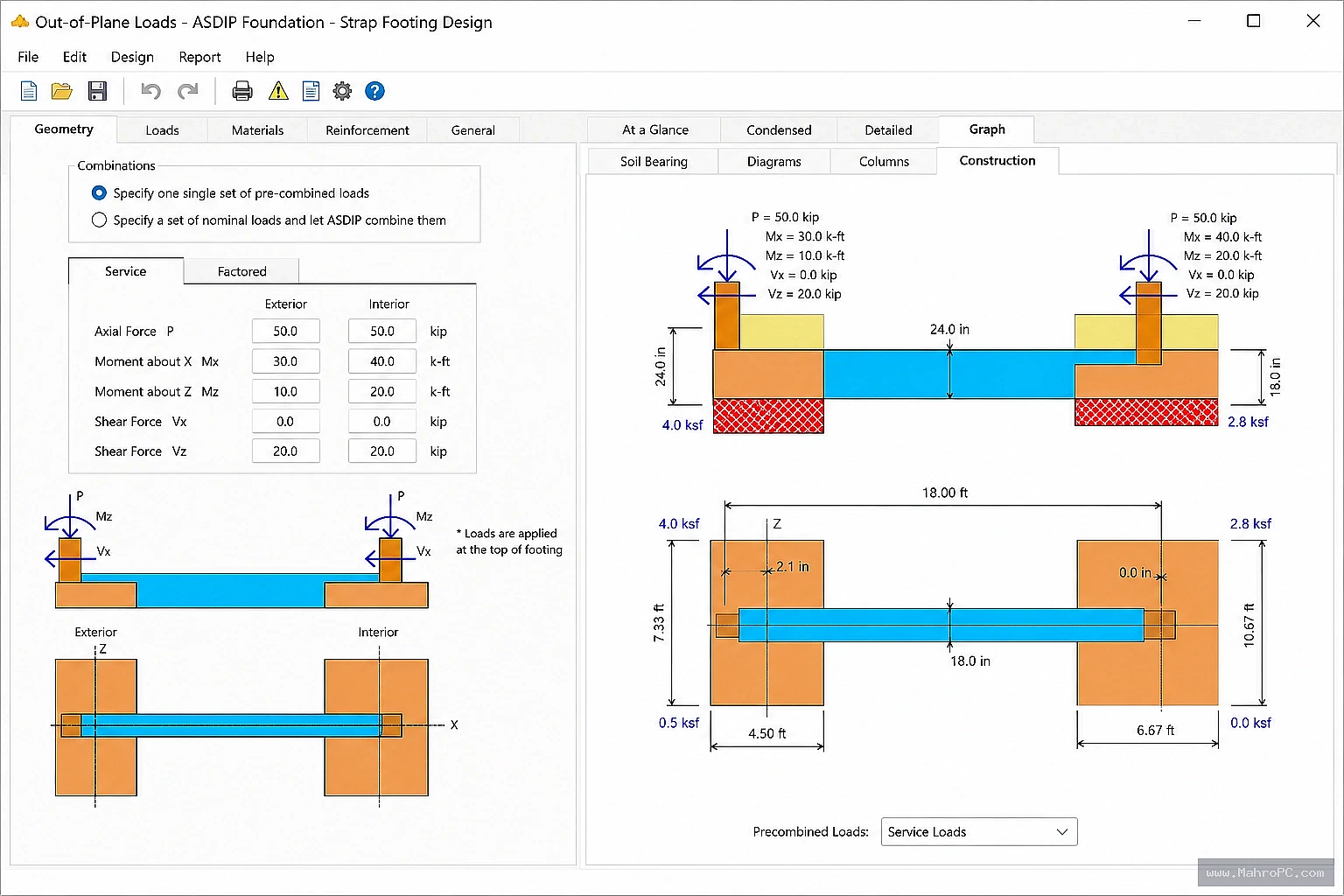The height and width of the screenshot is (896, 1344).
Task: Switch to the Geometry tab
Action: coord(64,129)
